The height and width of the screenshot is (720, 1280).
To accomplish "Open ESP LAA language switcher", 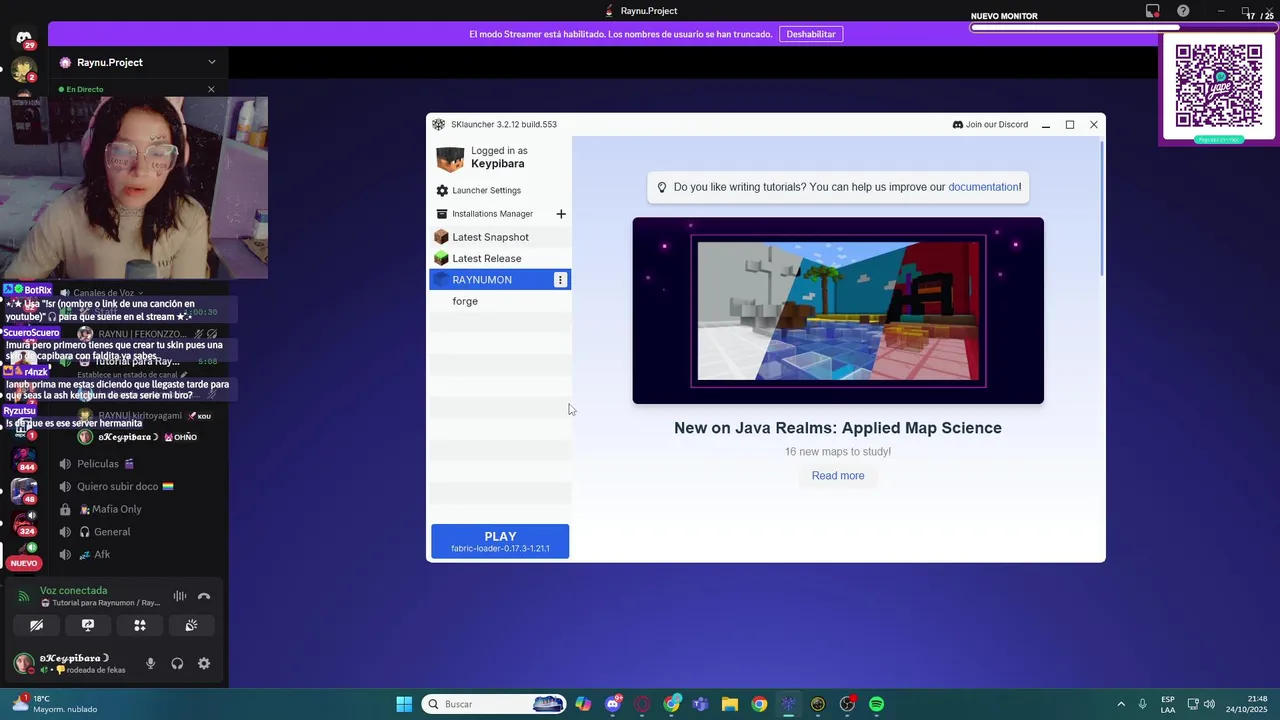I will pos(1168,704).
